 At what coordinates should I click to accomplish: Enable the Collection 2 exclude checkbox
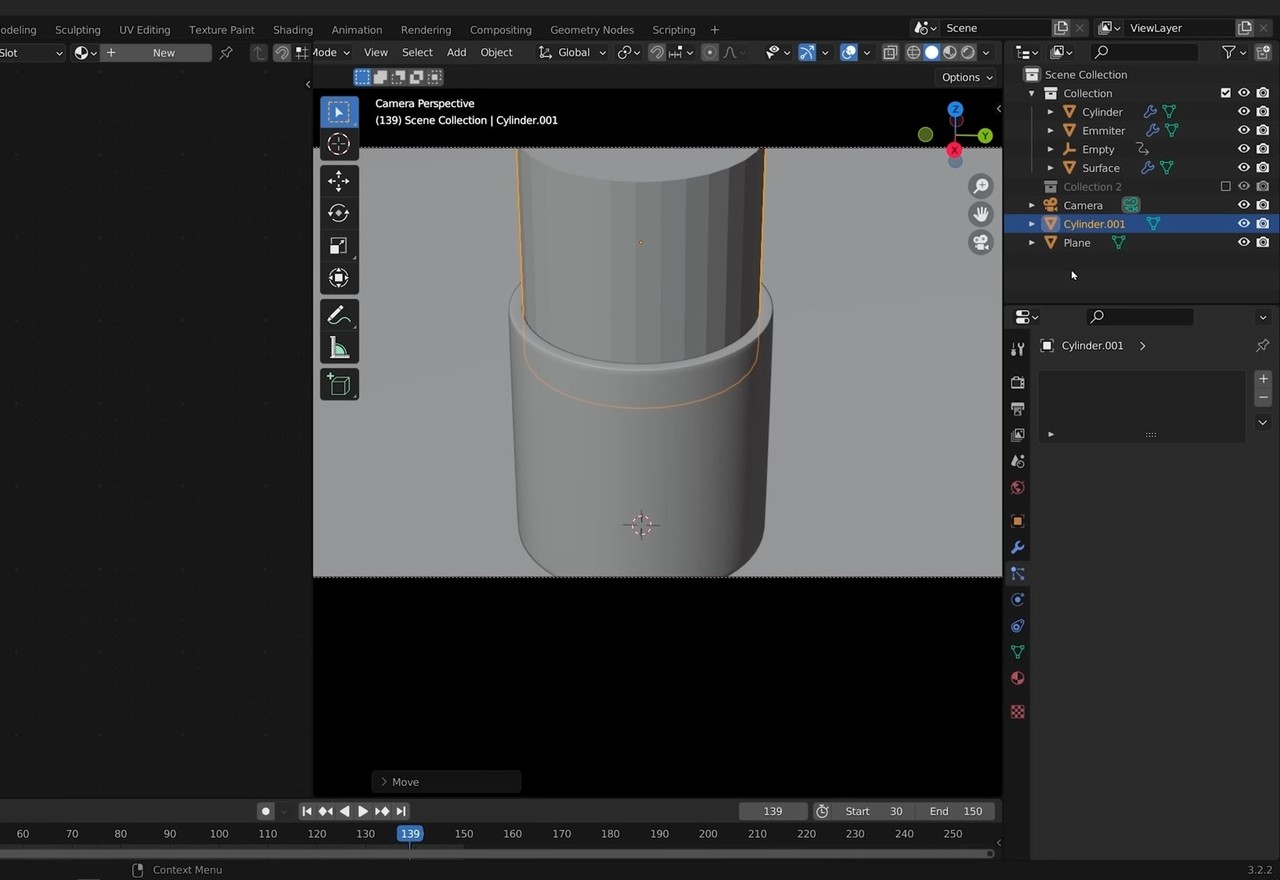pos(1225,187)
